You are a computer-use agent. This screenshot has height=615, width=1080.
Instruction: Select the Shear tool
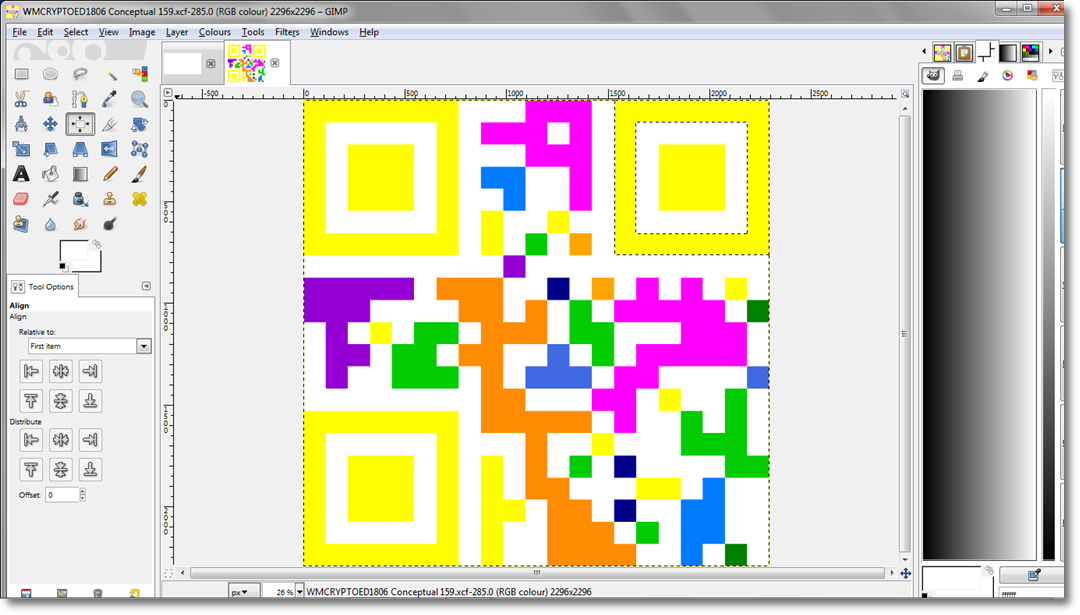tap(50, 149)
